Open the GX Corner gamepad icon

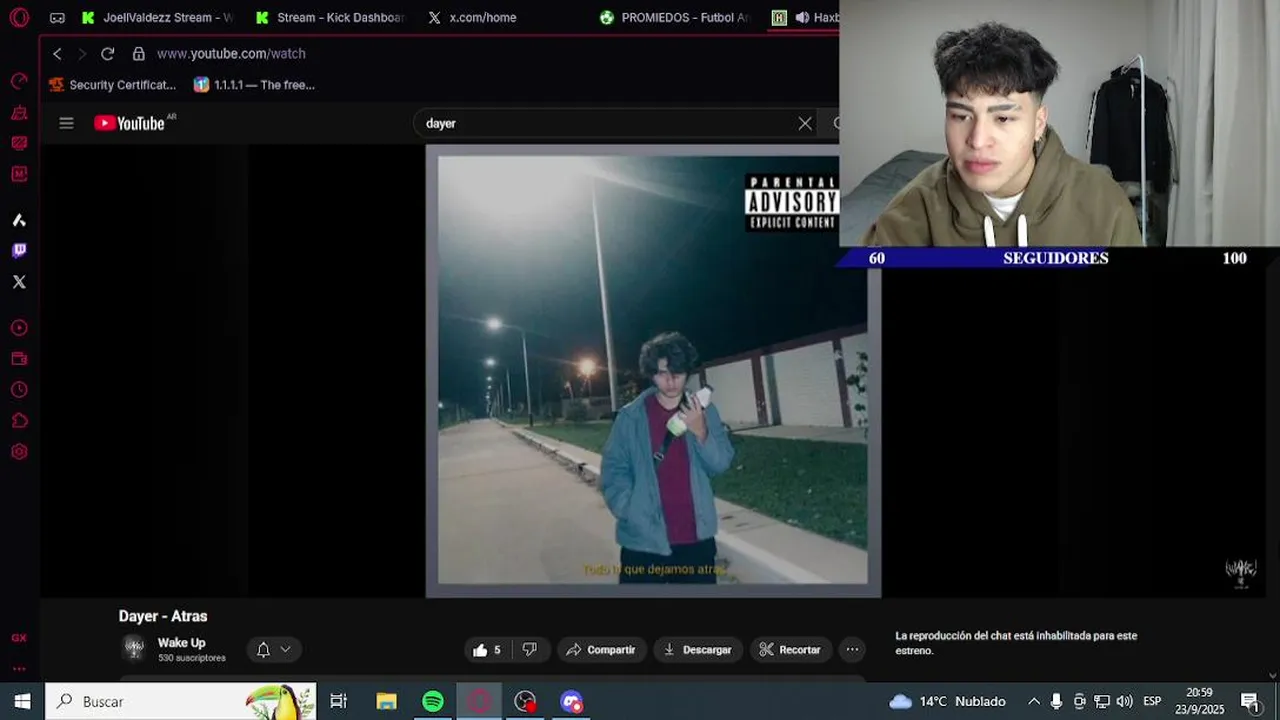pos(57,18)
